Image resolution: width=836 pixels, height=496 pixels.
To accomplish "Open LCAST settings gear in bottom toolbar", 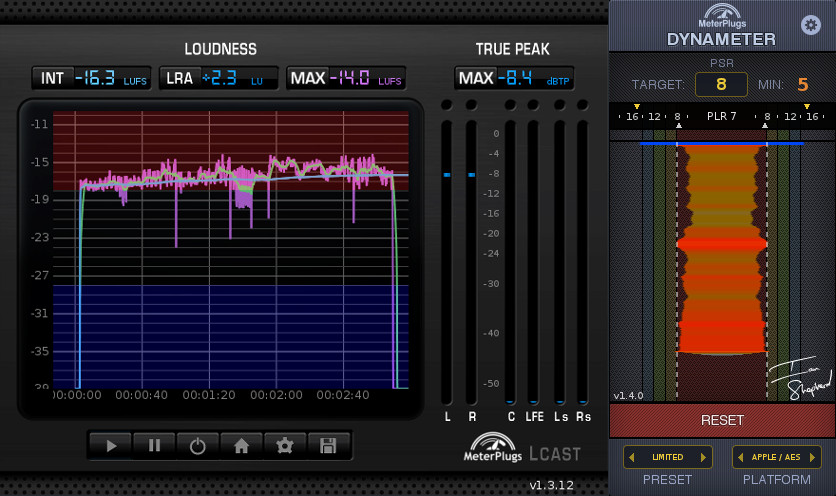I will [x=285, y=445].
